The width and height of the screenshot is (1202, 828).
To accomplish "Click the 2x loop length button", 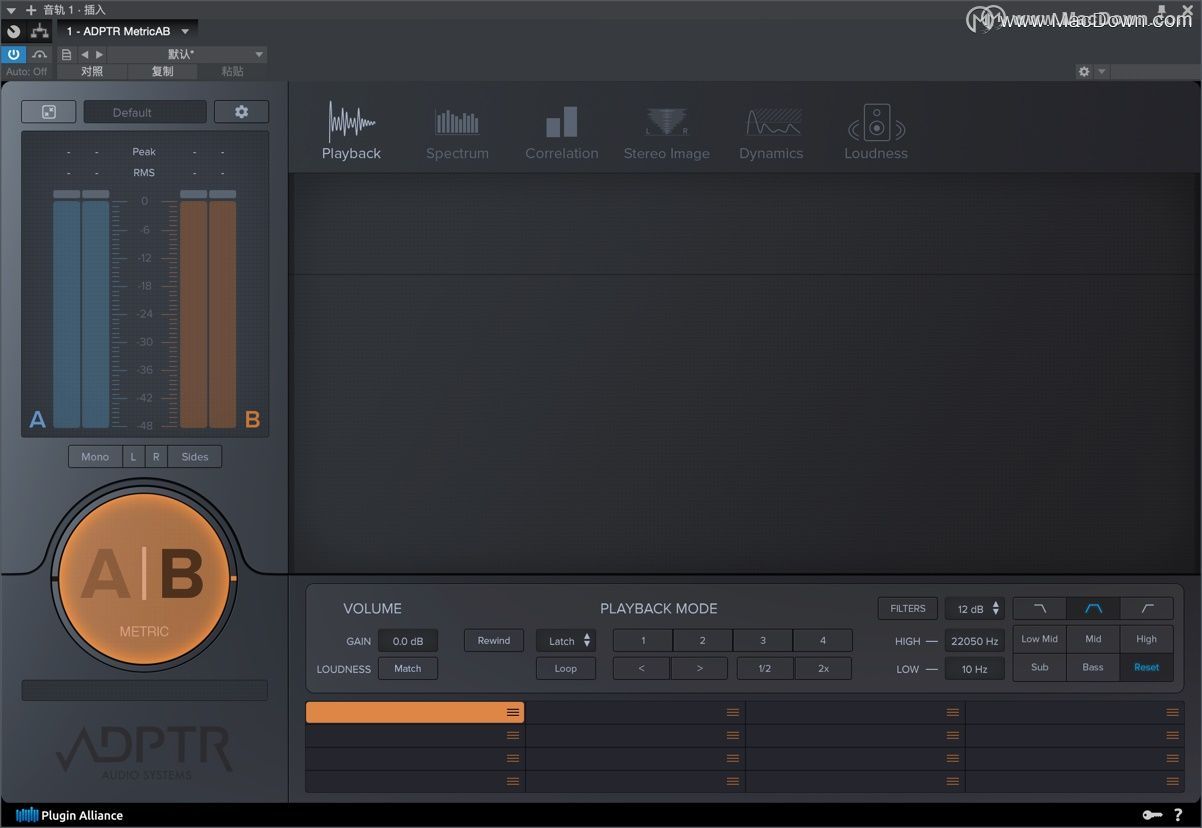I will pyautogui.click(x=823, y=668).
